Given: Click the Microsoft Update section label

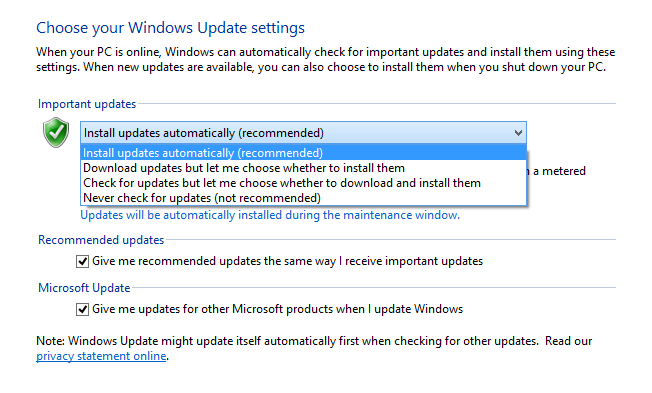Looking at the screenshot, I should click(x=84, y=288).
